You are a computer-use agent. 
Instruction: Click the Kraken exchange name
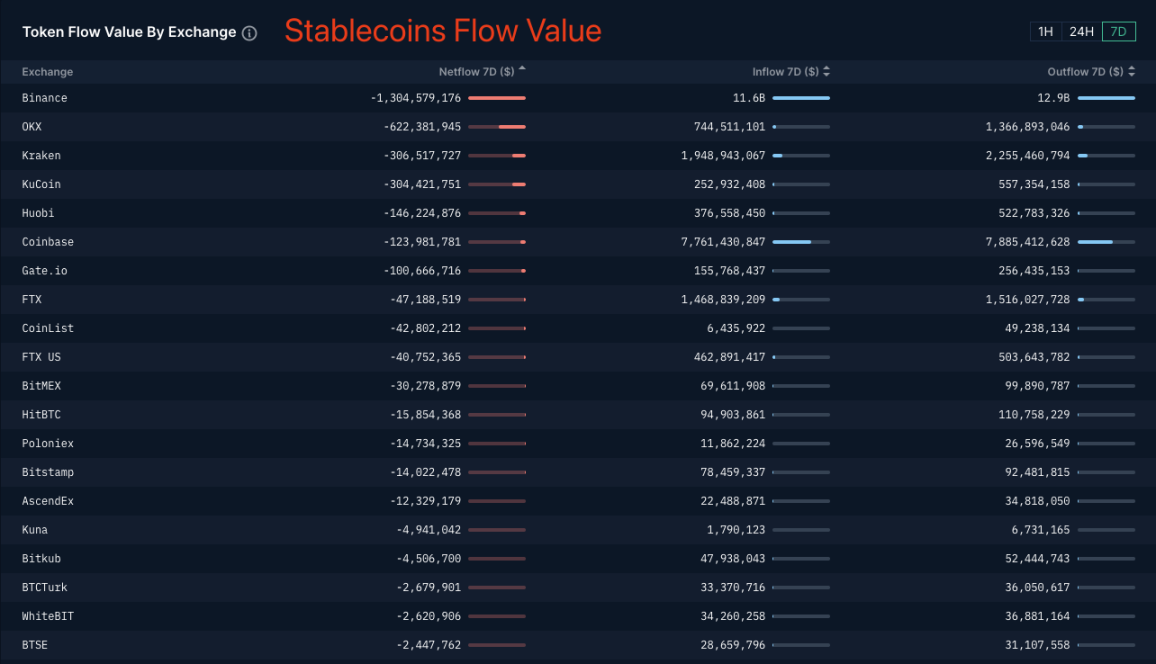tap(41, 156)
